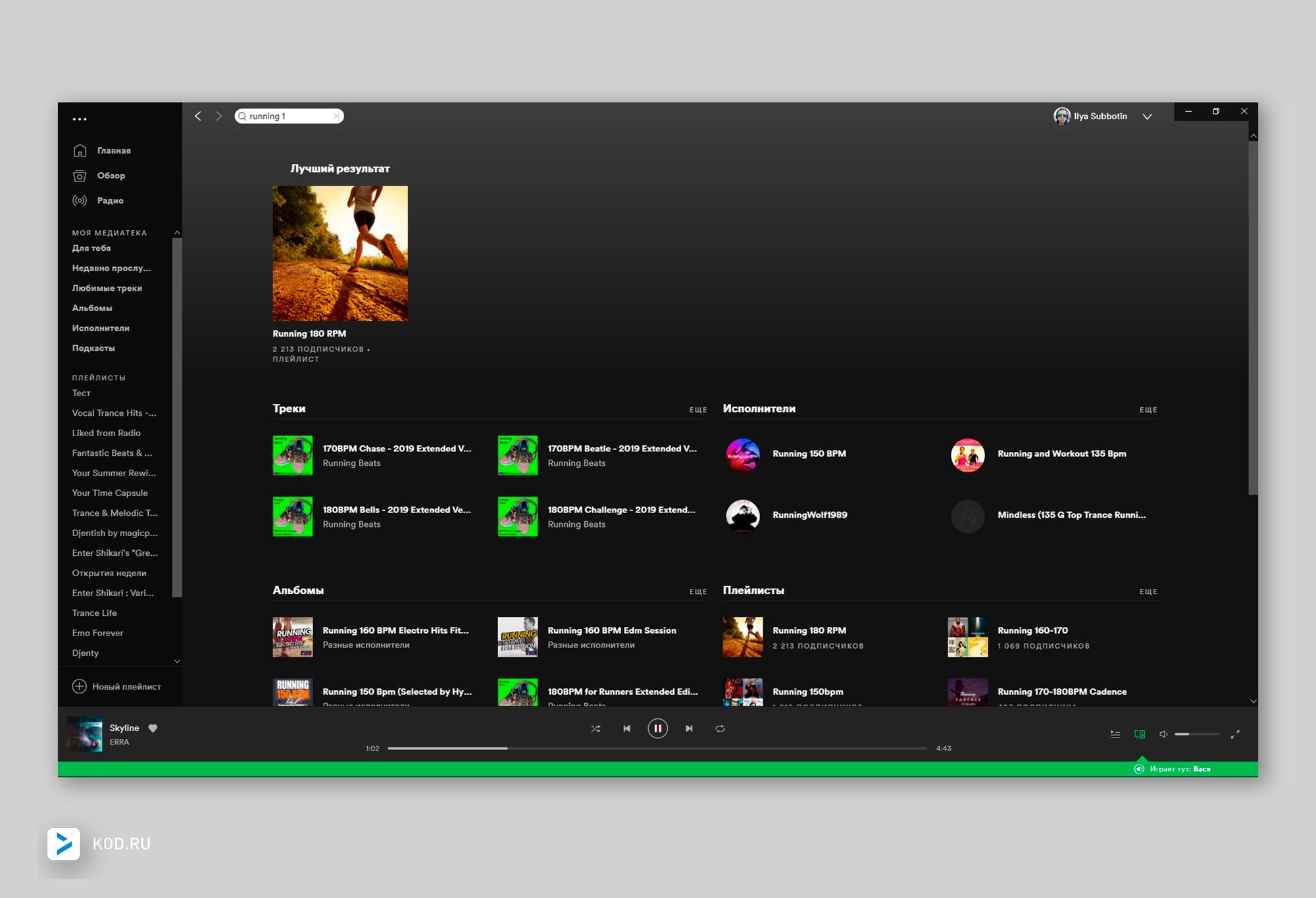
Task: Show more Альбомы via ЕЩЕ
Action: 698,592
